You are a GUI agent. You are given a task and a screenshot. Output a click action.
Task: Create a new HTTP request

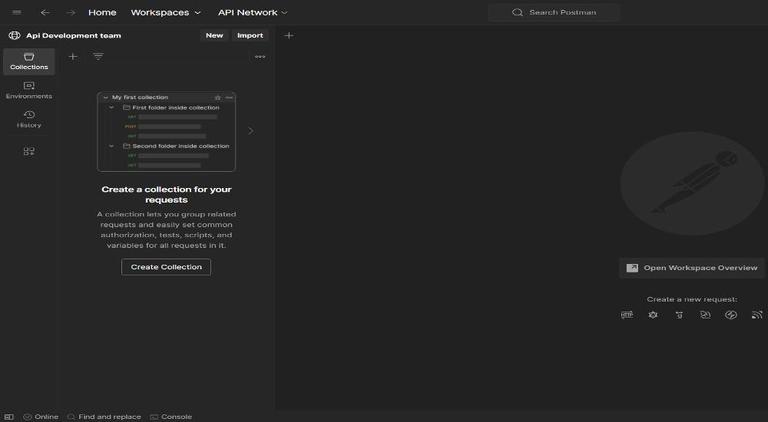coord(627,315)
